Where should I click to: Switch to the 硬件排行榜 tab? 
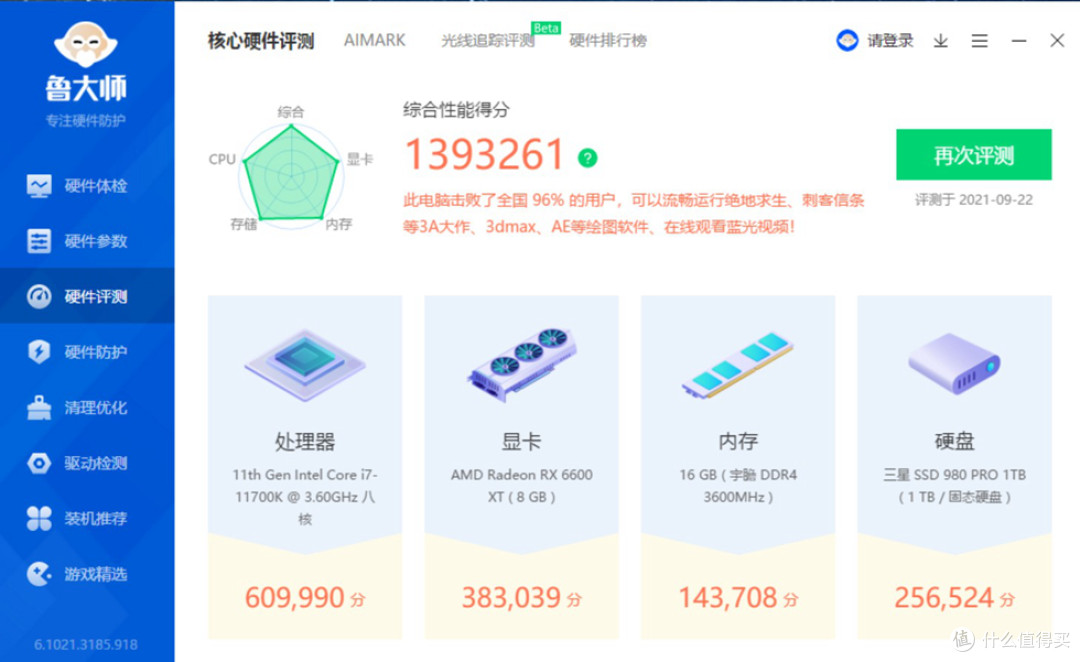coord(608,41)
